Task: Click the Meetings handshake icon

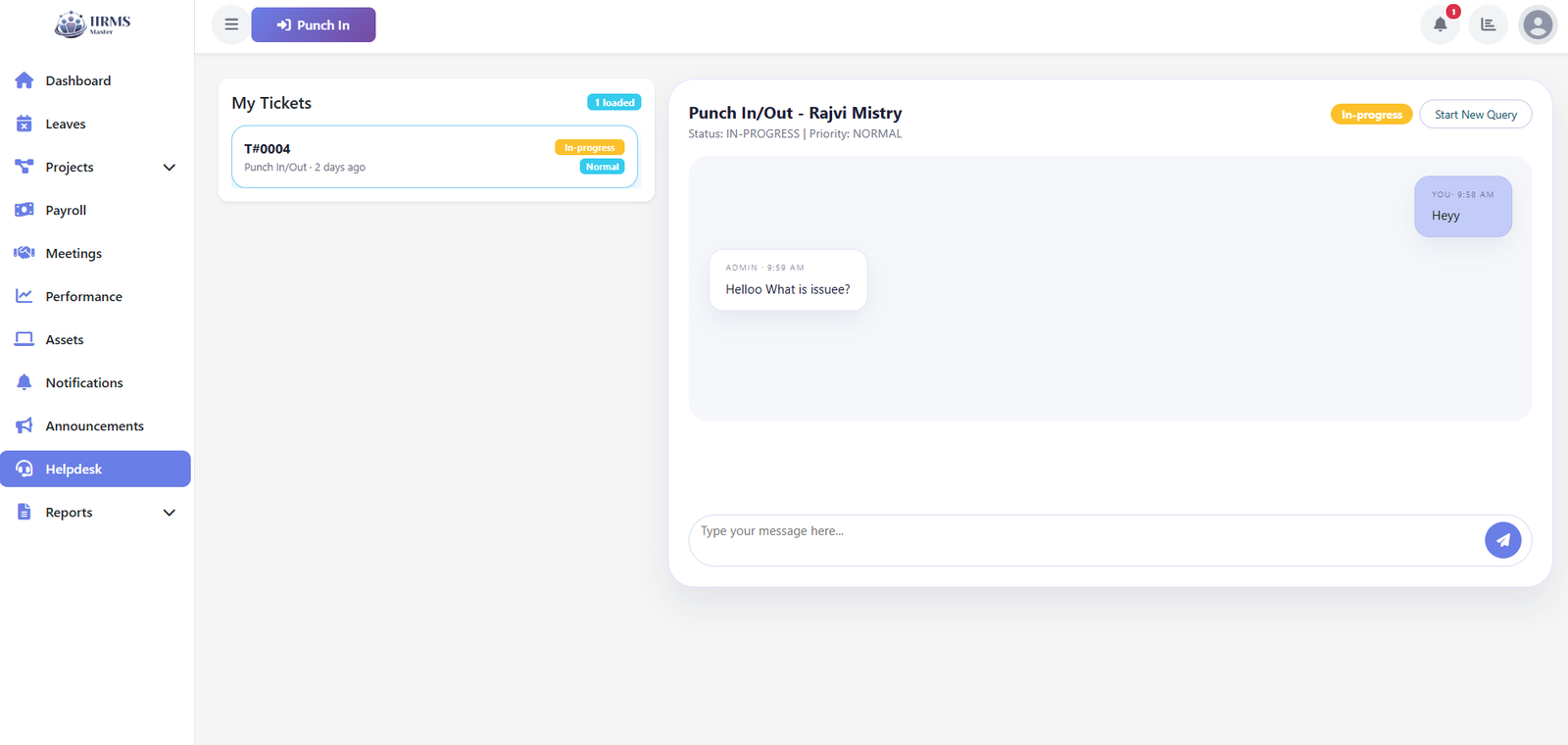Action: point(24,253)
